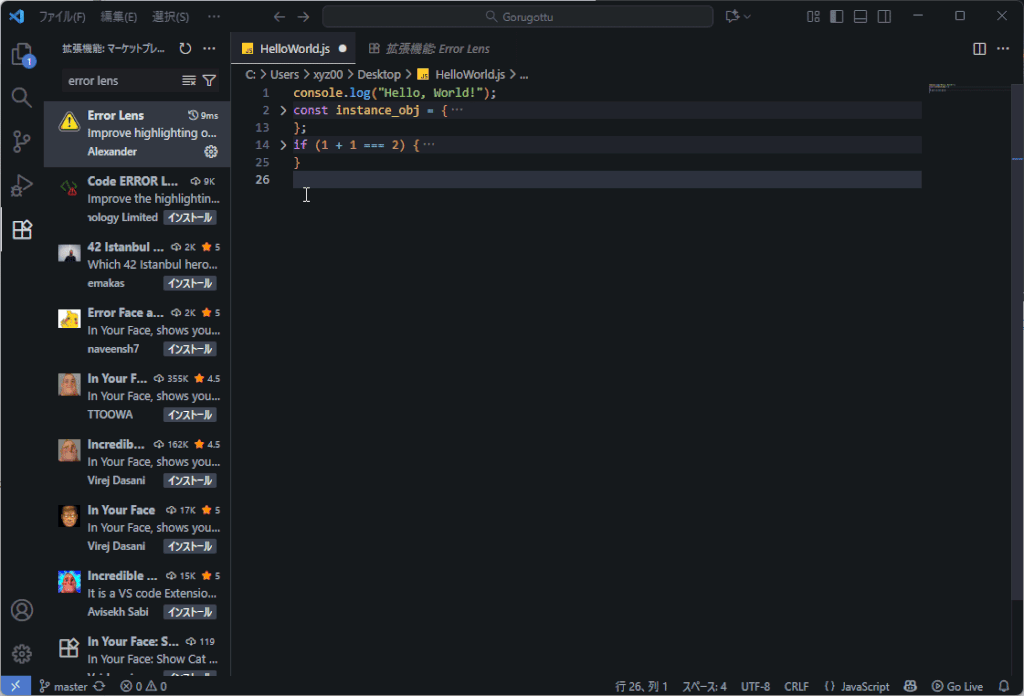Click the Error Lens manage gear icon
1024x696 pixels.
(x=211, y=152)
